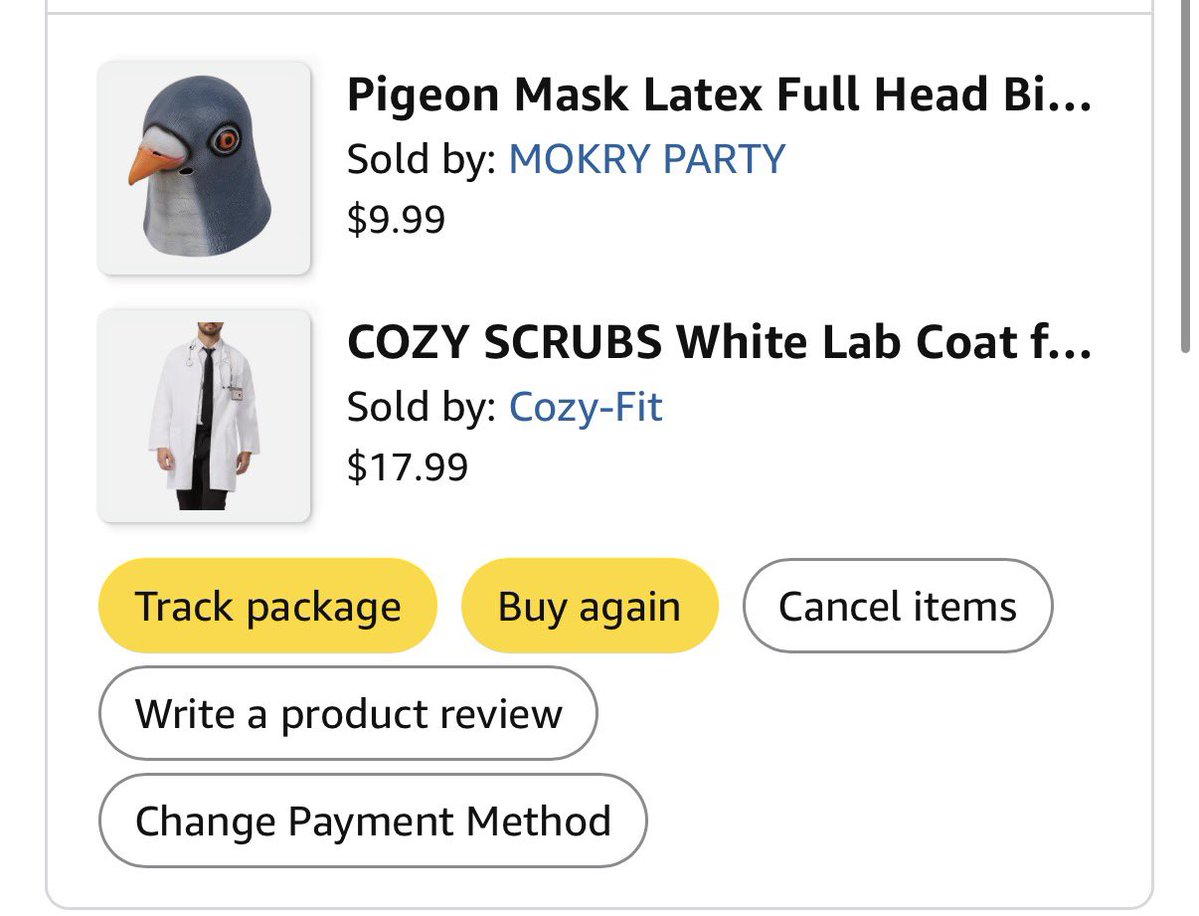Open Write a product review
The image size is (1199, 916).
click(348, 713)
